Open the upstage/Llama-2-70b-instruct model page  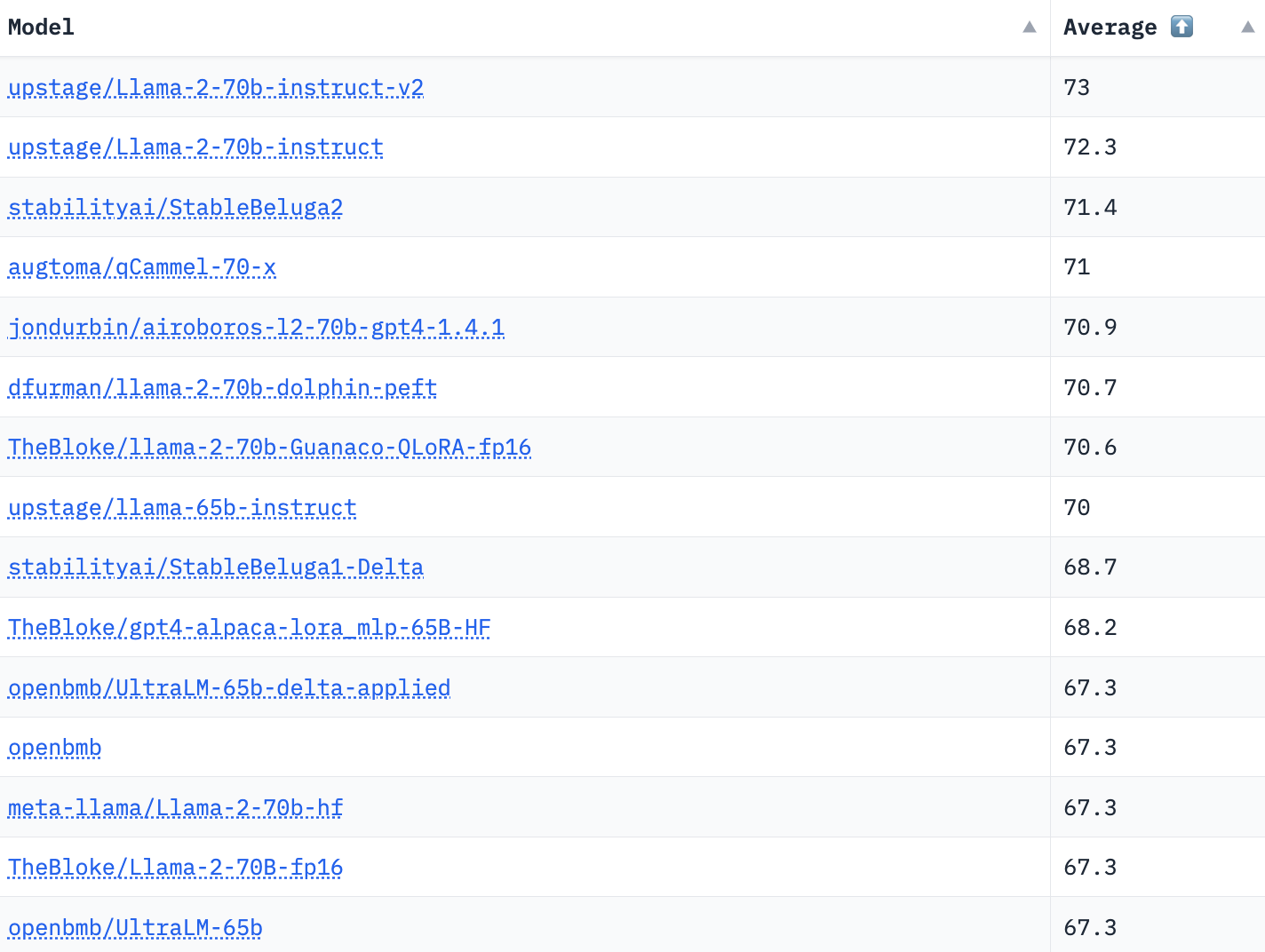coord(195,147)
